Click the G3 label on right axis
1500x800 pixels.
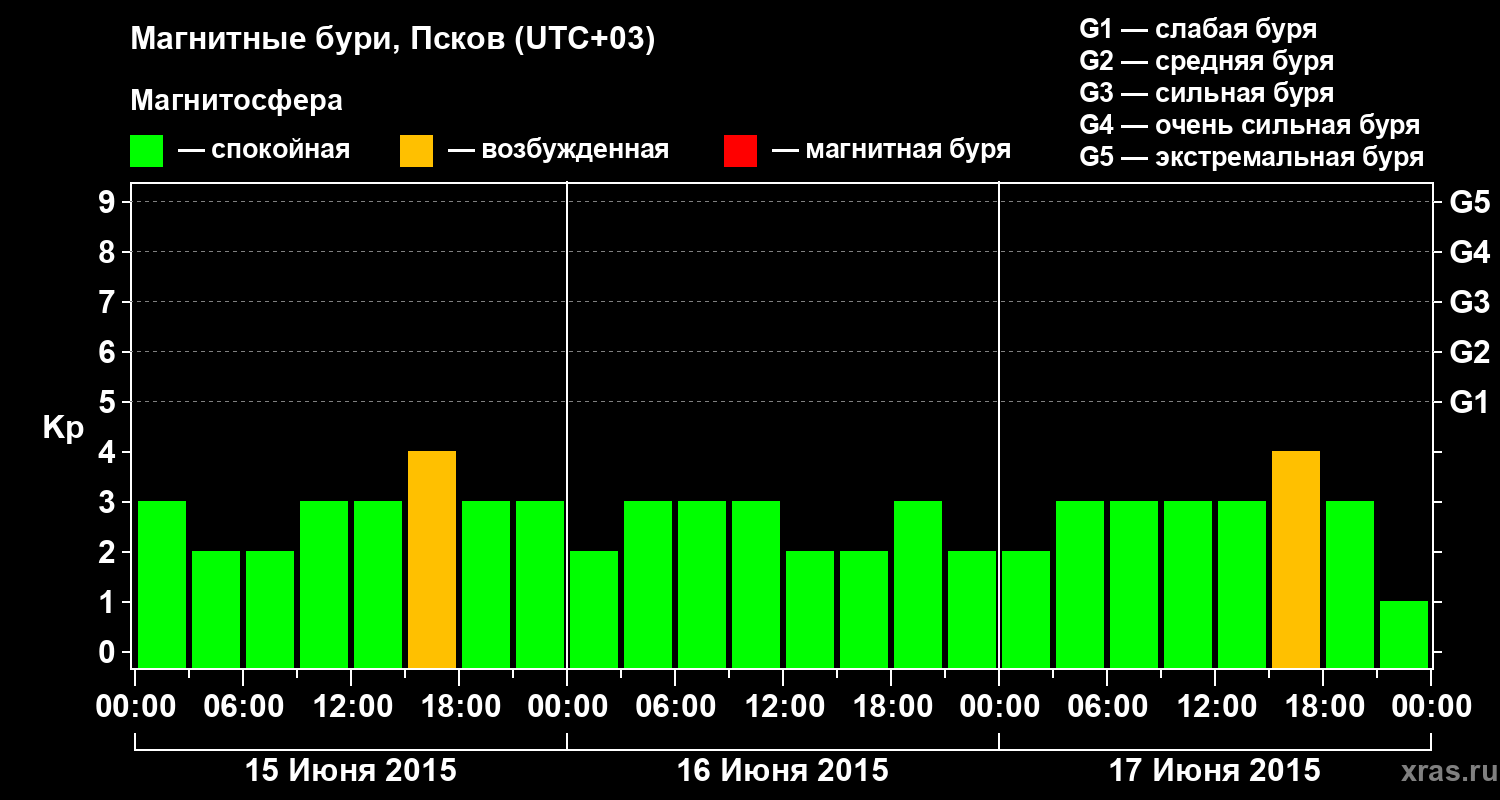[1470, 302]
